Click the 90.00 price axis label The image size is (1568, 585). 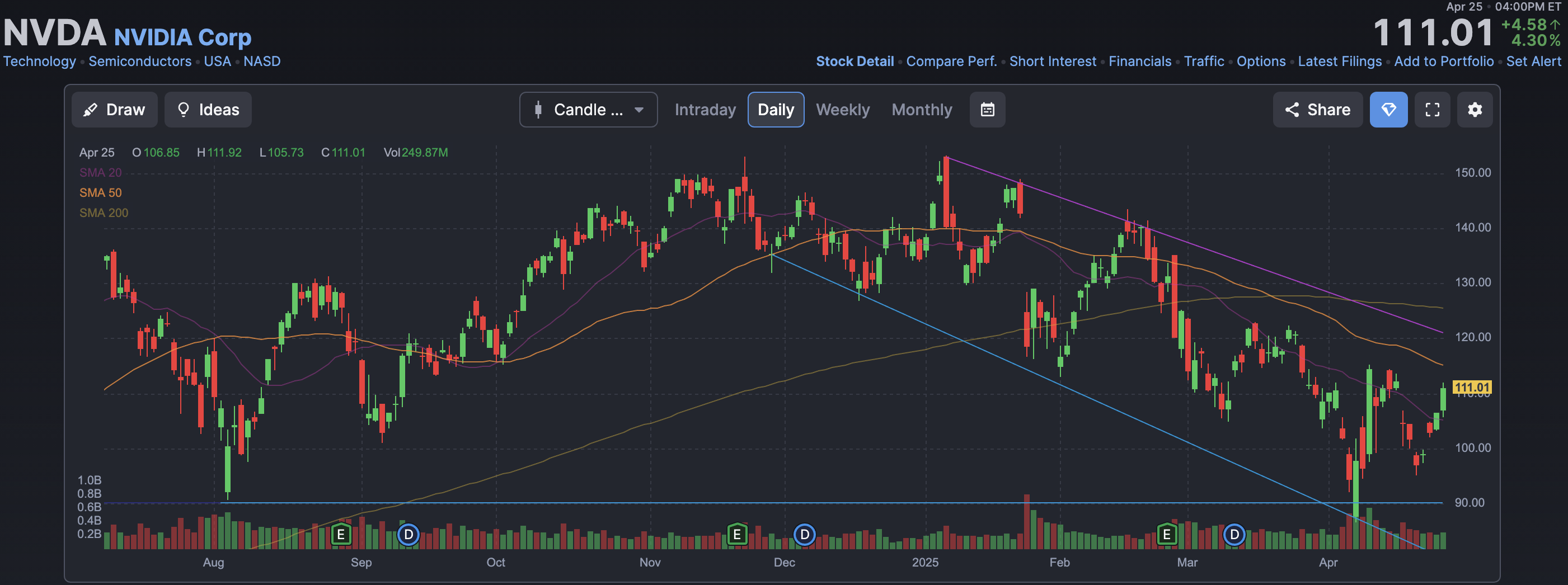(x=1470, y=503)
